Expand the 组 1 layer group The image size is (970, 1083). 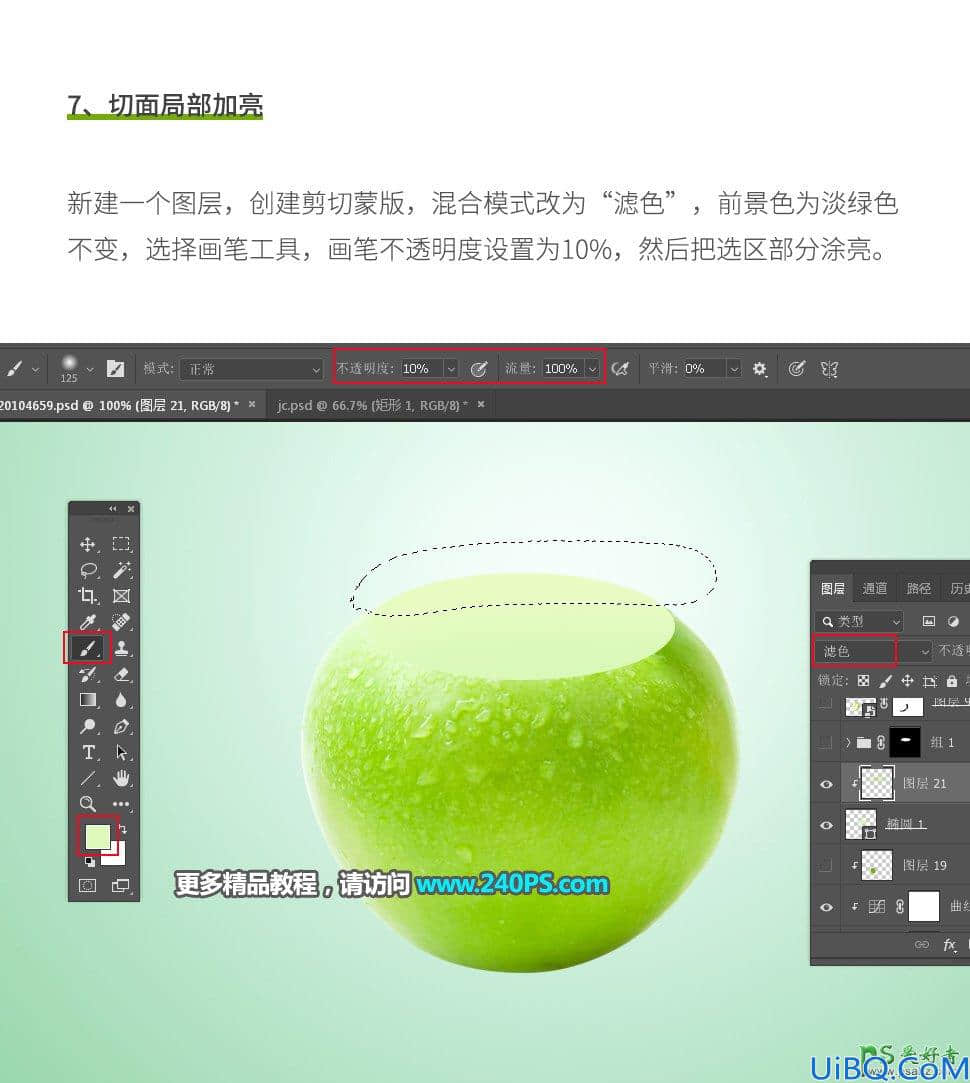tap(848, 742)
